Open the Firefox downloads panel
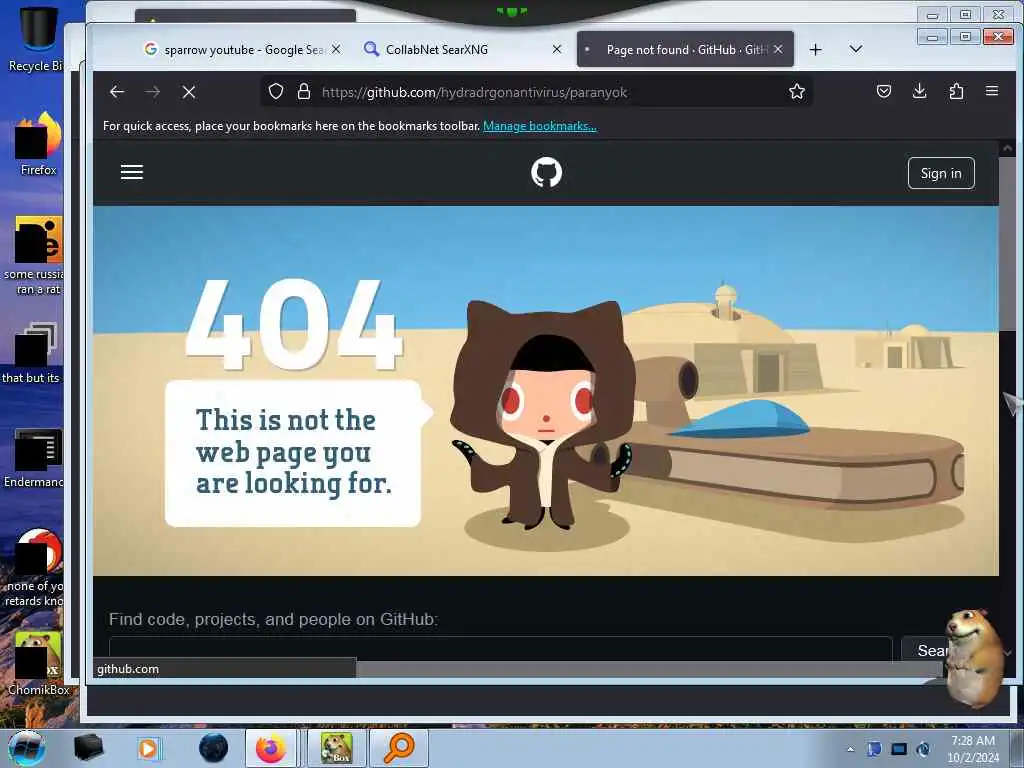The image size is (1024, 768). tap(920, 91)
